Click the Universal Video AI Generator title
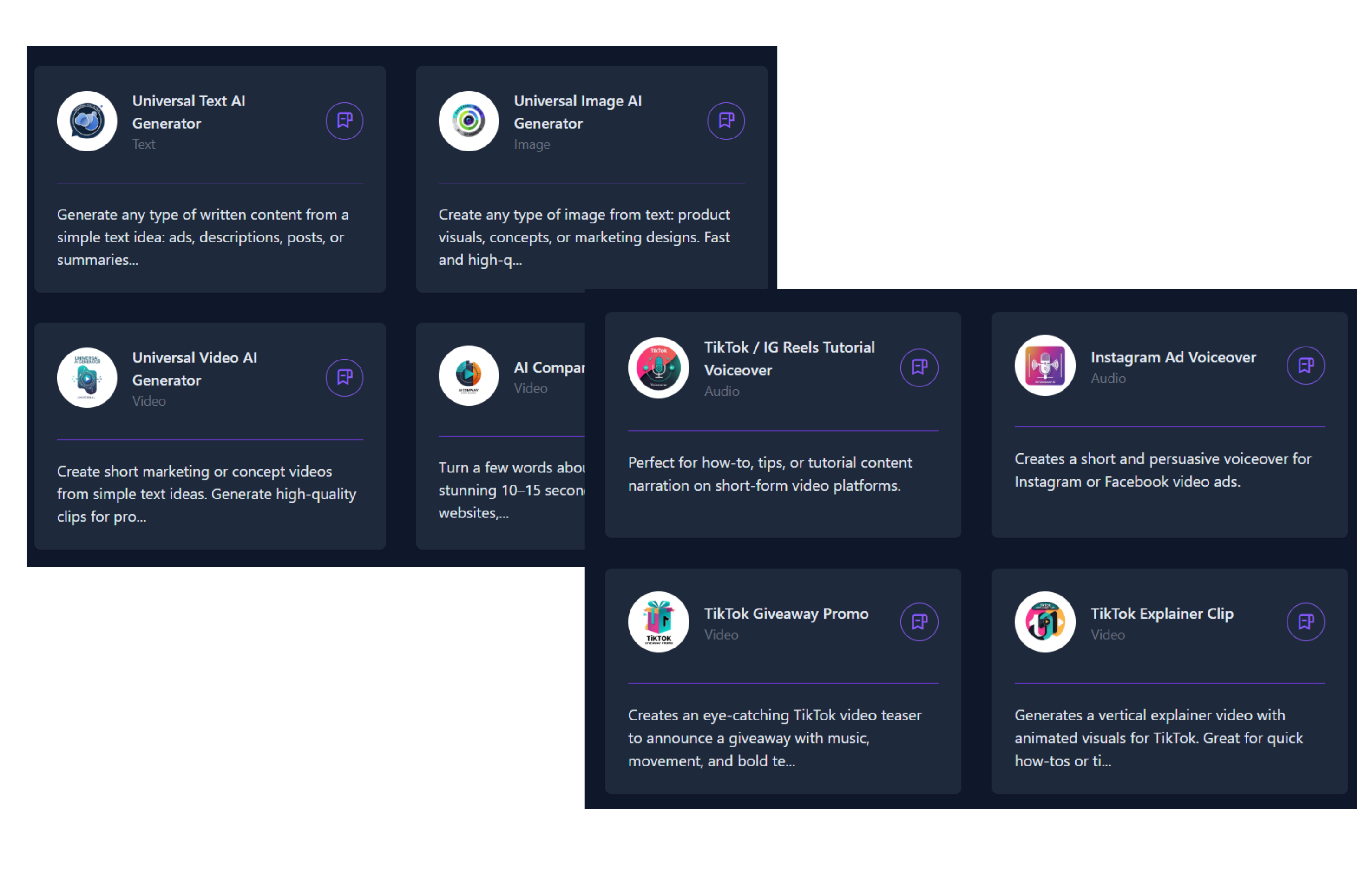Screen dimensions: 1372x871 tap(194, 368)
